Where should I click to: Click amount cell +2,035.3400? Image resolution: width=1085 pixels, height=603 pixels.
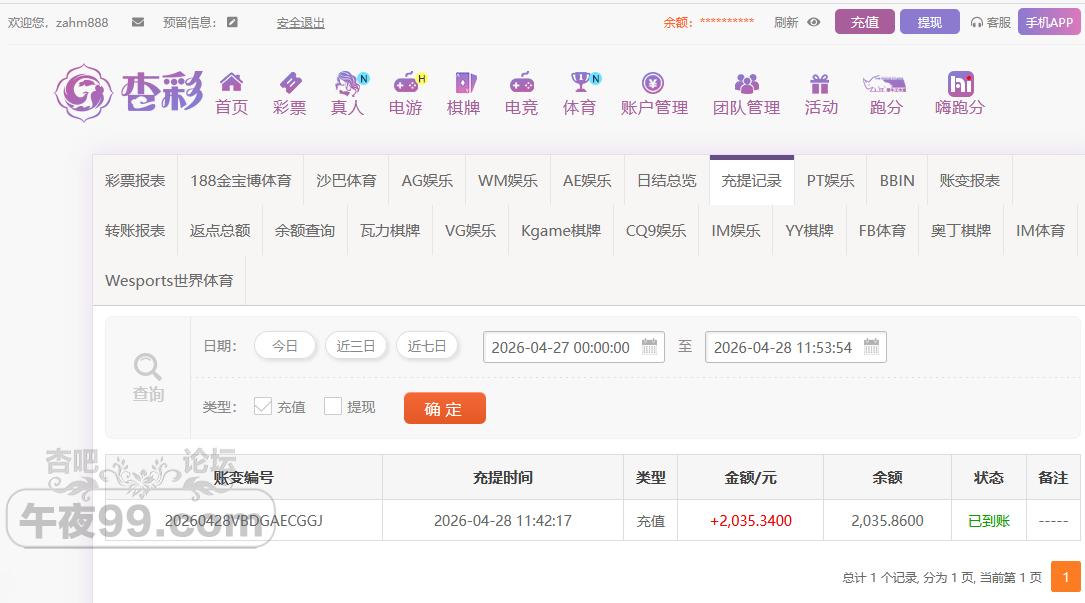(751, 521)
